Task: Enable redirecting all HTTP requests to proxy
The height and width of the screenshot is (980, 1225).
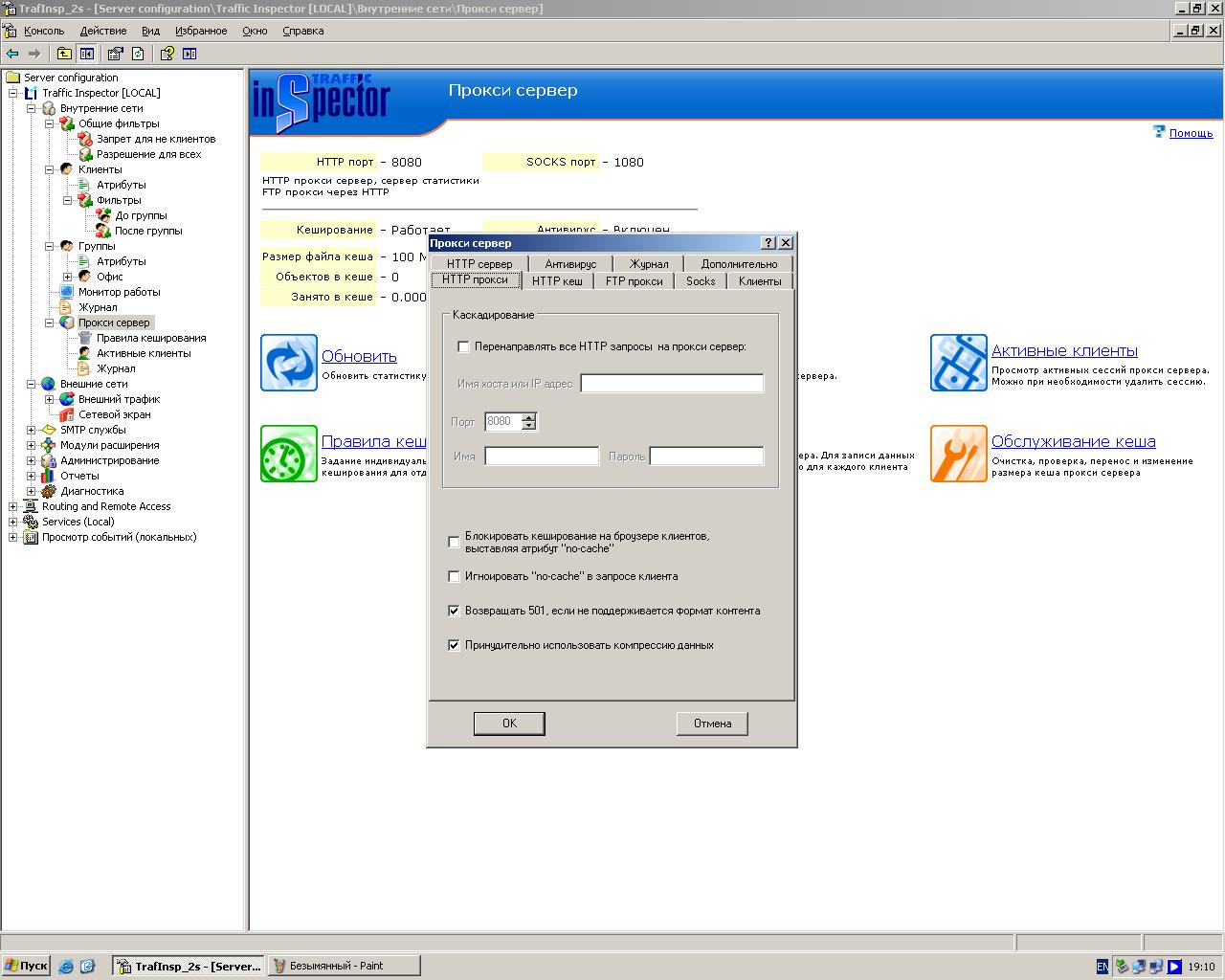Action: tap(464, 346)
